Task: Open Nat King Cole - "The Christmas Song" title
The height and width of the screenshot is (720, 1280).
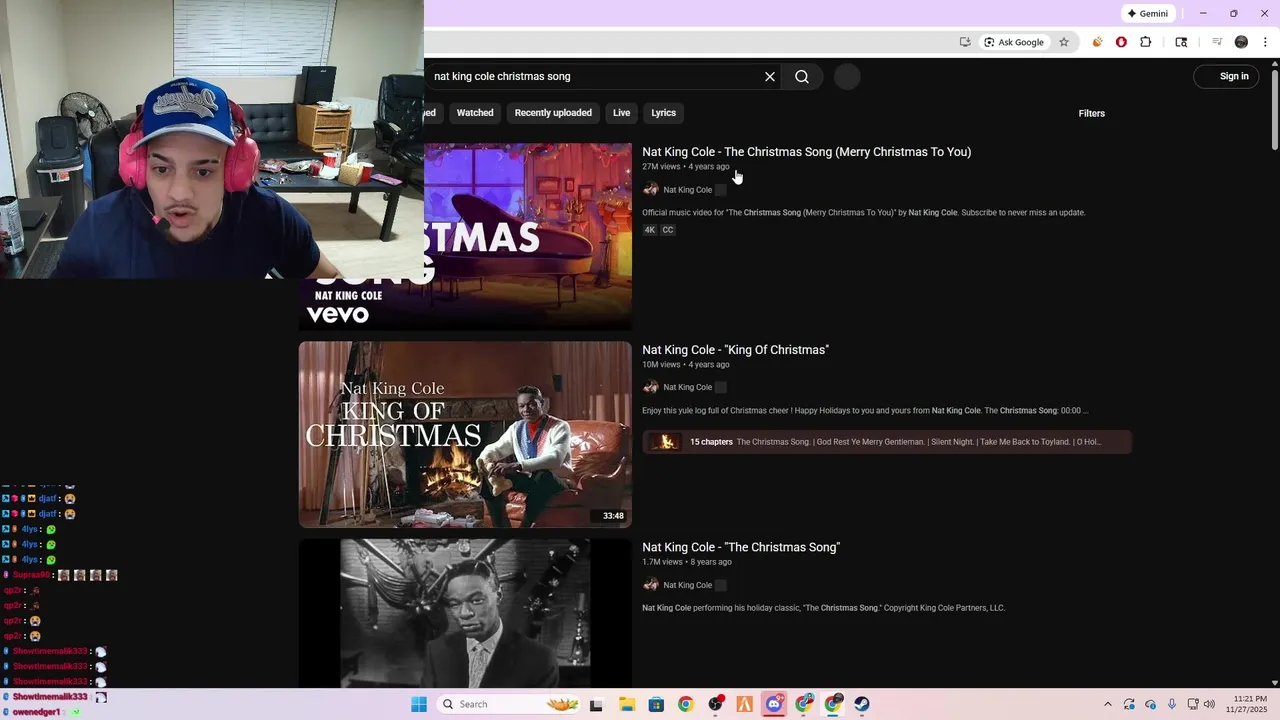Action: [x=741, y=547]
